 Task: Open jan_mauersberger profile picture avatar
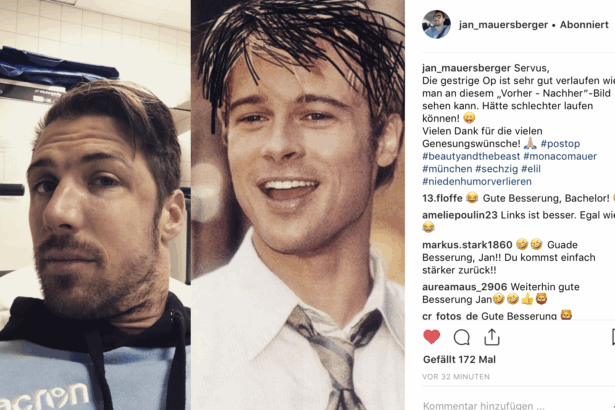point(436,24)
